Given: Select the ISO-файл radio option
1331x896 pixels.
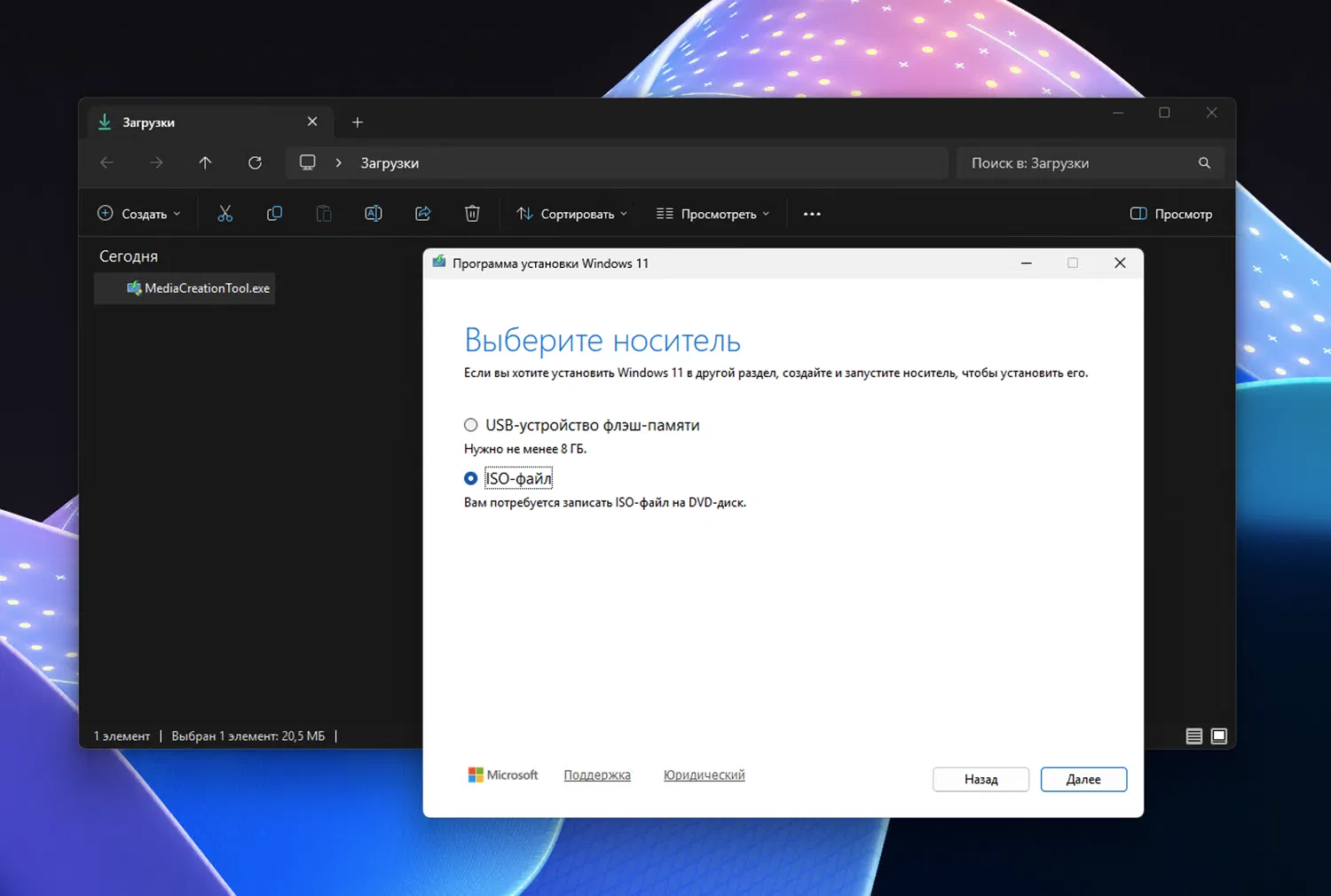Looking at the screenshot, I should tap(470, 478).
